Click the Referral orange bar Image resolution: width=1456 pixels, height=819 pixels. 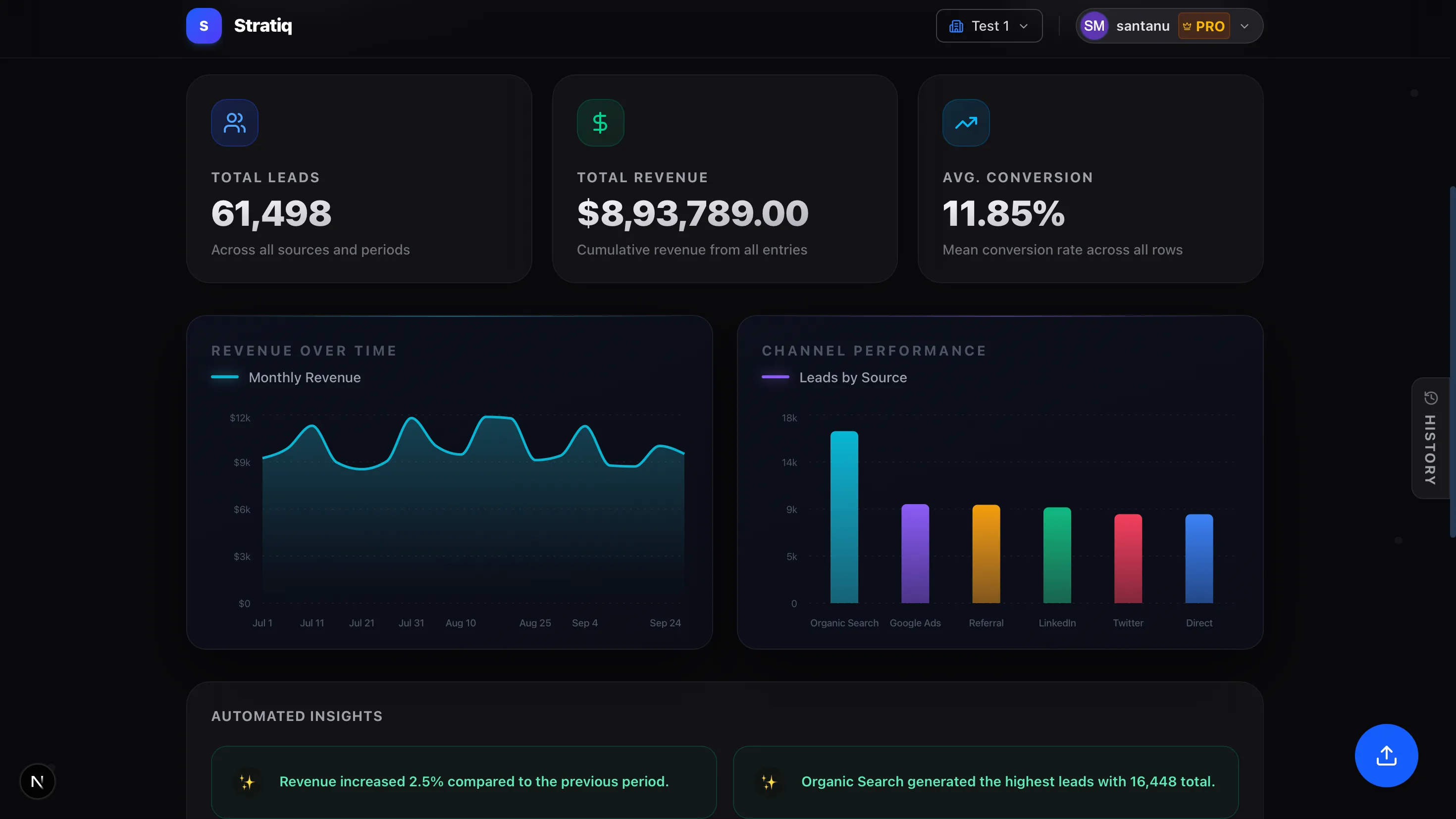click(987, 554)
